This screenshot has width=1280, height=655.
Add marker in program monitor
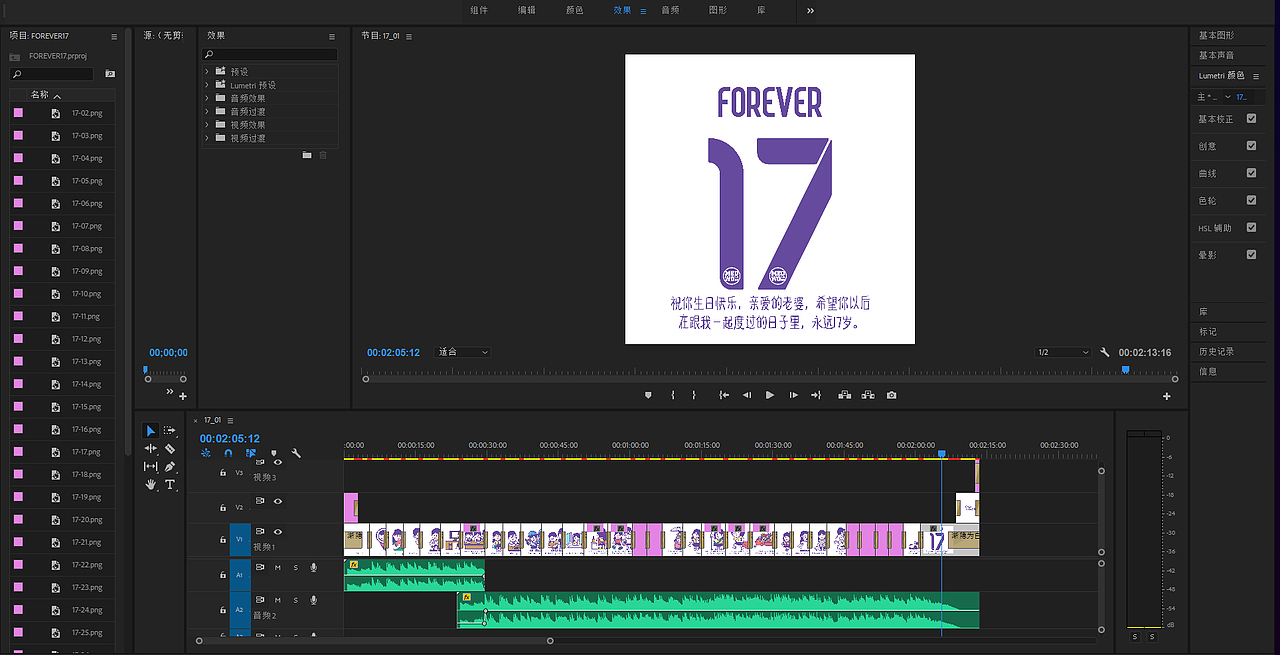[648, 395]
